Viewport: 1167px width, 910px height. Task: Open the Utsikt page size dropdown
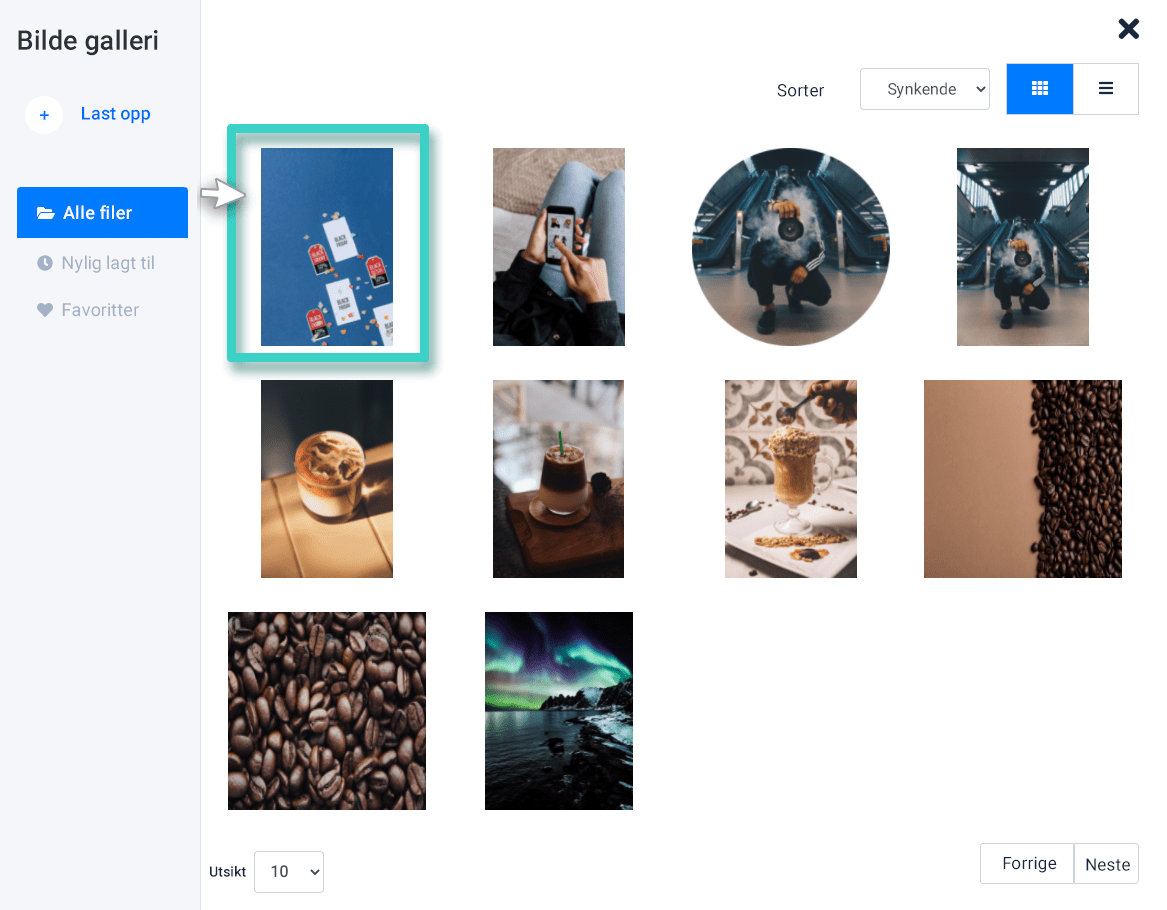288,871
